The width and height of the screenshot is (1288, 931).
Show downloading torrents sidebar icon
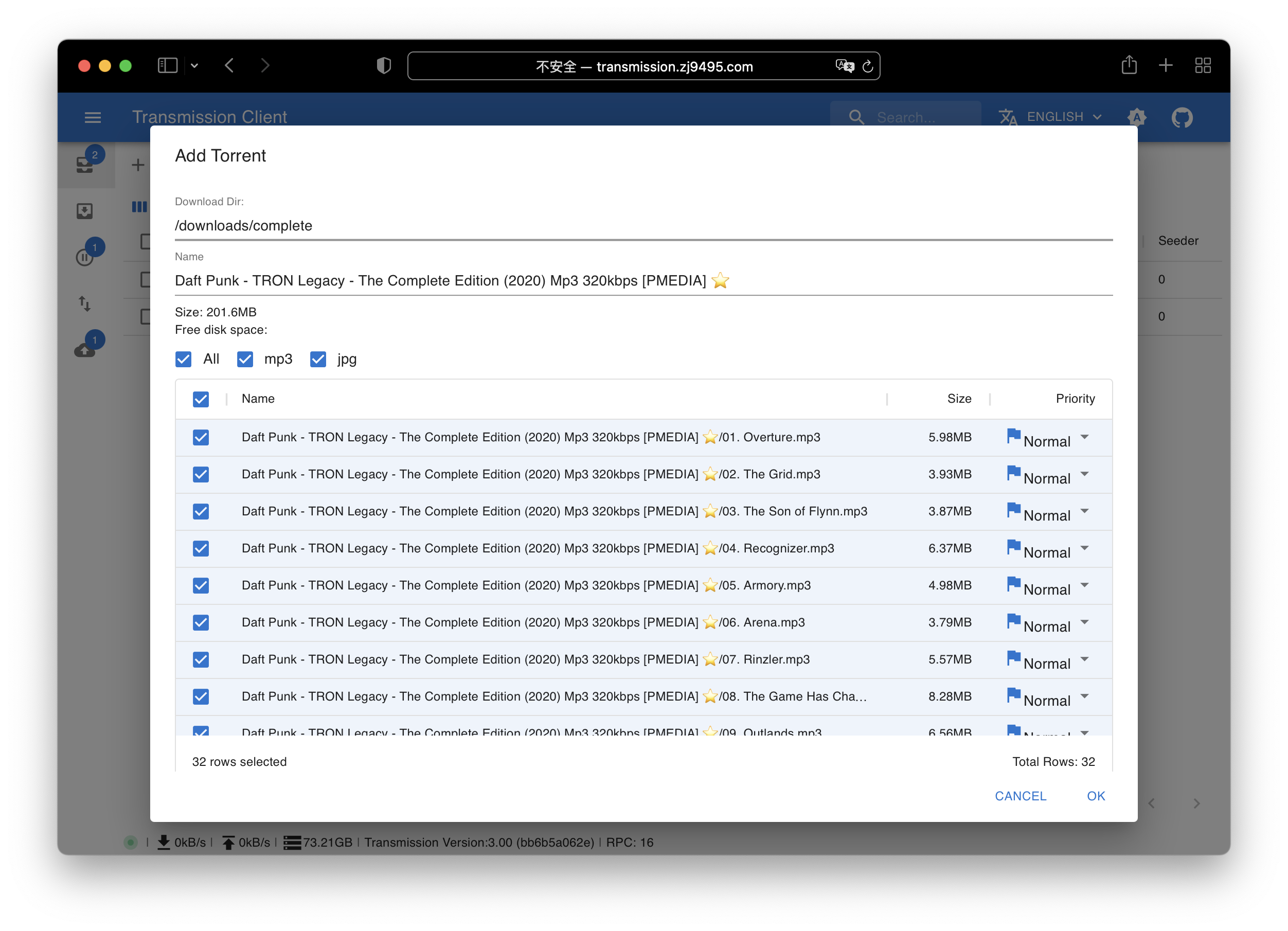click(x=85, y=211)
